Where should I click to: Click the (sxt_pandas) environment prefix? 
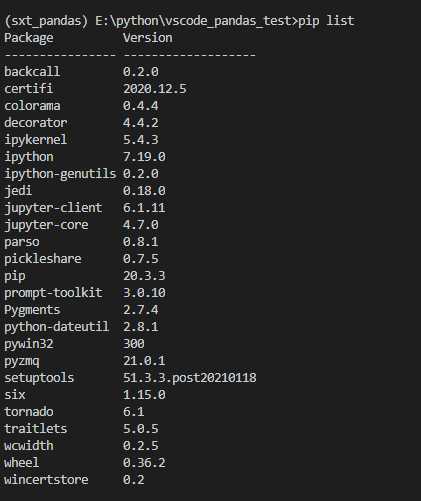point(46,21)
